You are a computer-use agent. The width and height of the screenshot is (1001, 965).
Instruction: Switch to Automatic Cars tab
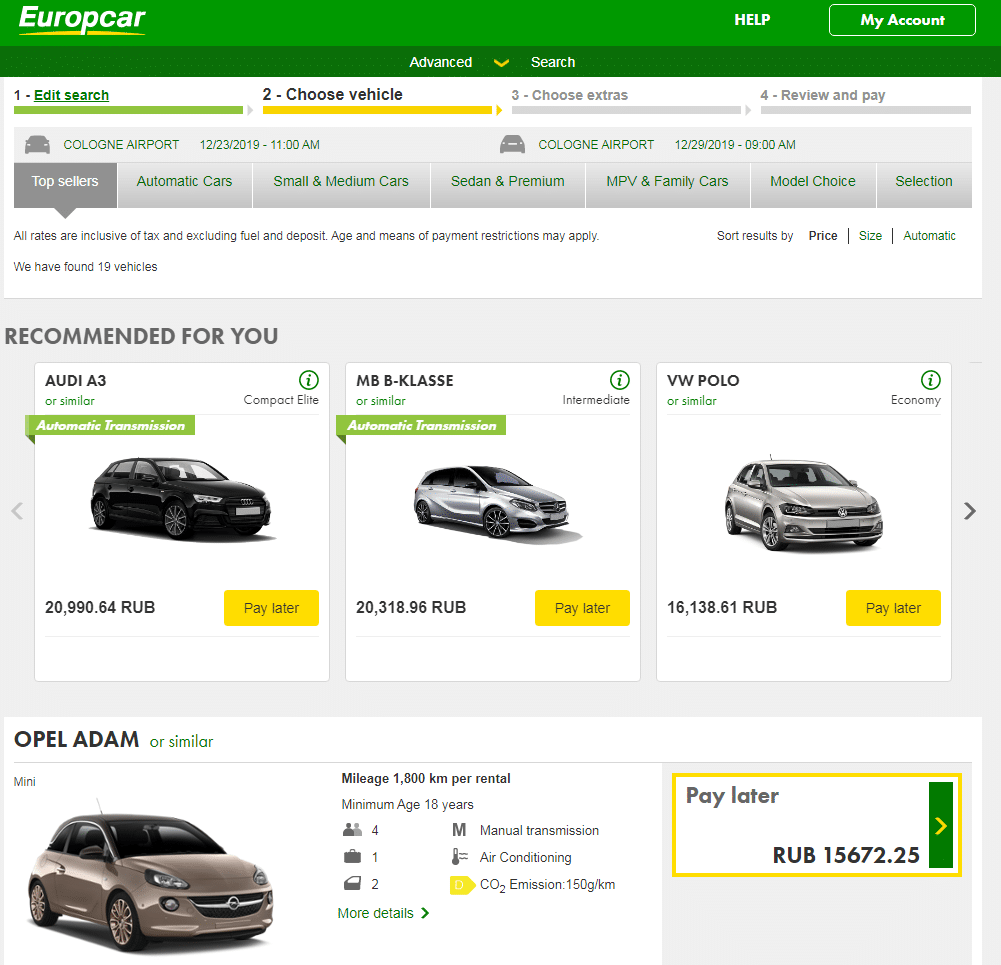pos(184,185)
